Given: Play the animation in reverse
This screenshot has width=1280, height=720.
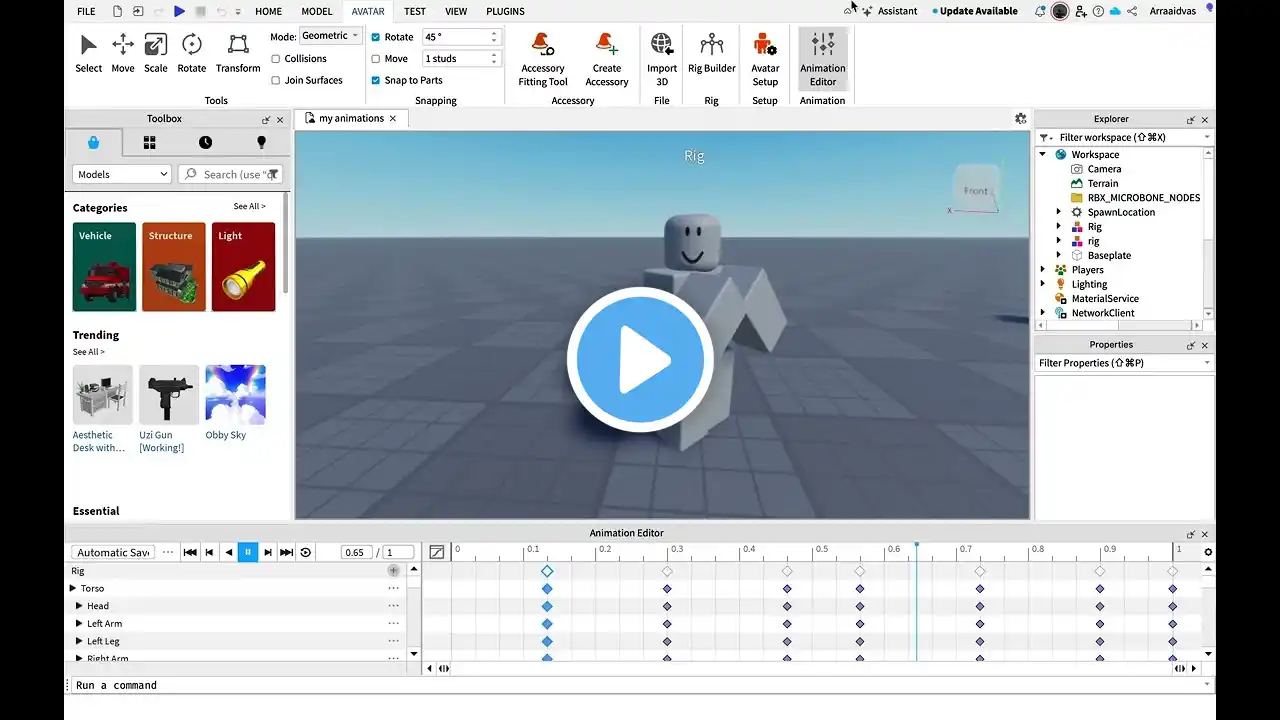Looking at the screenshot, I should click(229, 552).
